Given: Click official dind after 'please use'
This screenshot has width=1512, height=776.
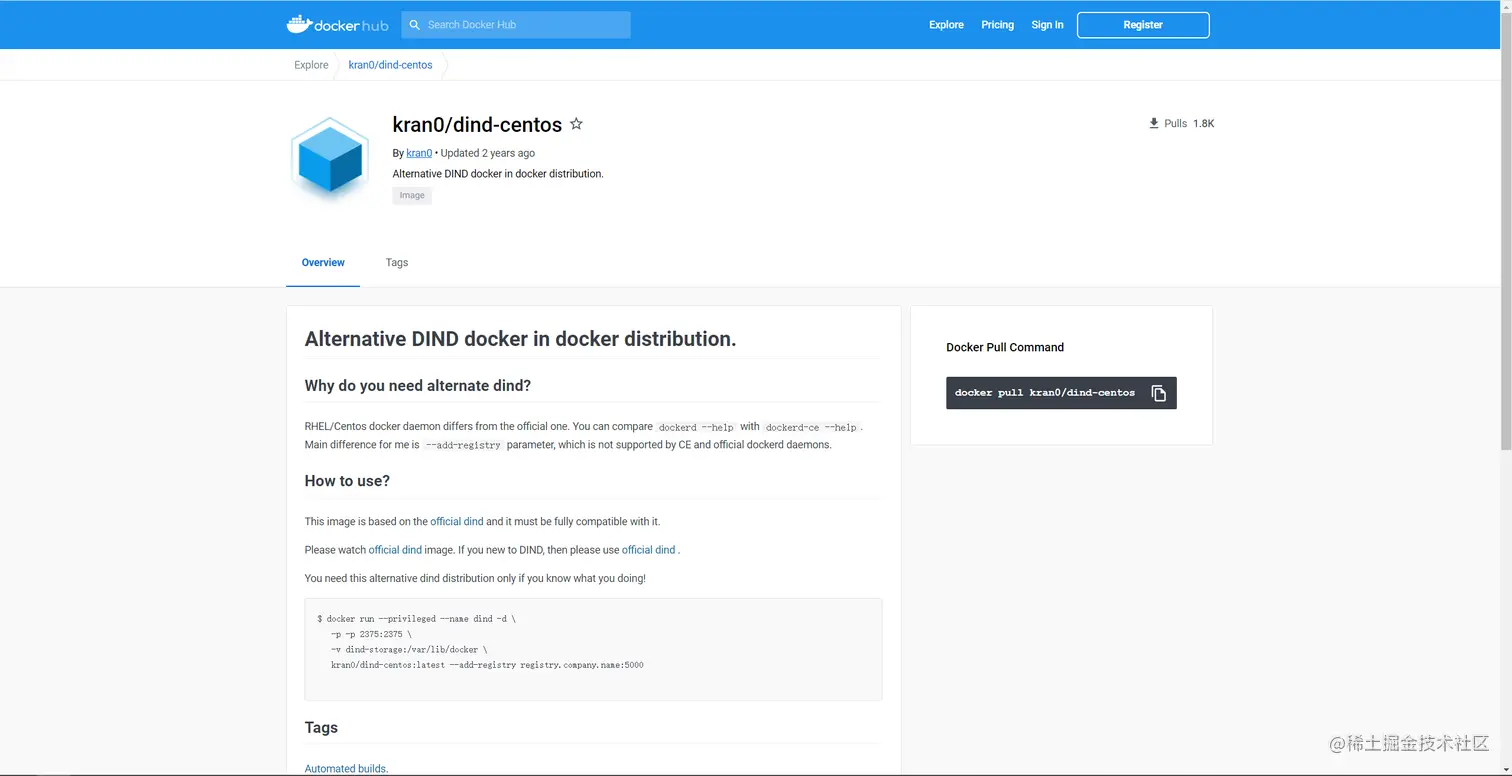Looking at the screenshot, I should pos(649,550).
